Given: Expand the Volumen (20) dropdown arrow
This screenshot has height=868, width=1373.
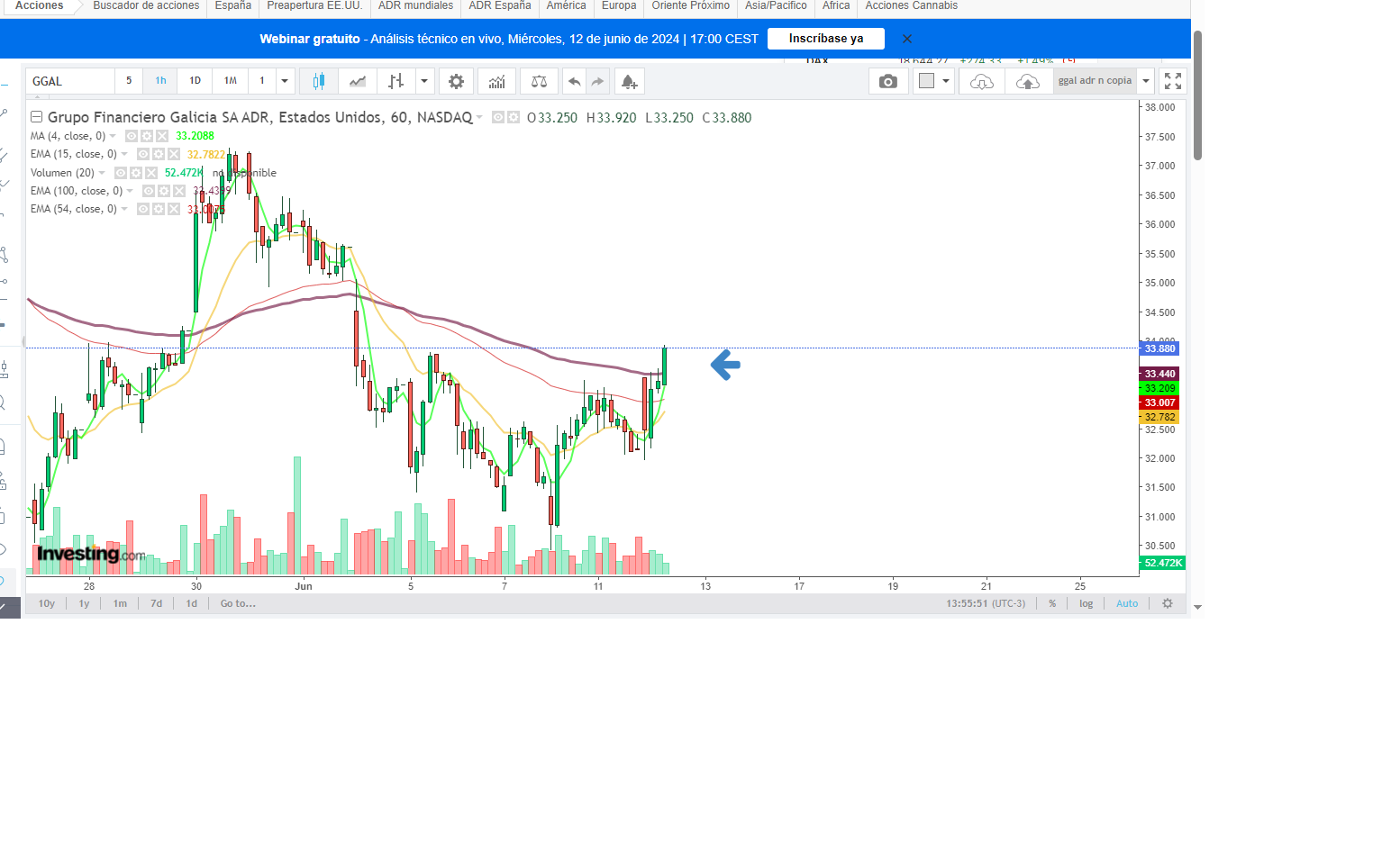Looking at the screenshot, I should coord(102,173).
